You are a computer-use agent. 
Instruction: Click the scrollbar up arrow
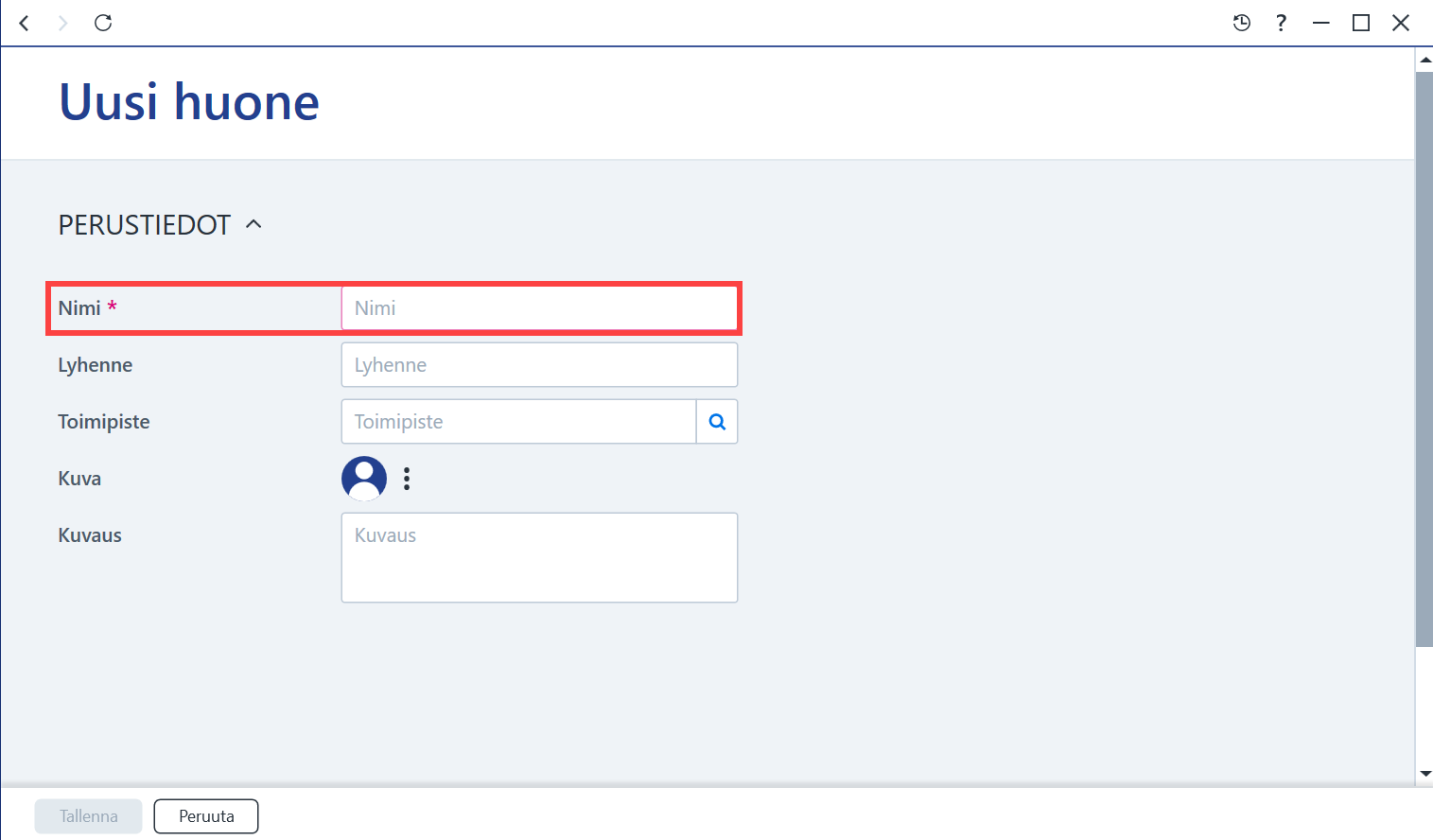tap(1424, 60)
